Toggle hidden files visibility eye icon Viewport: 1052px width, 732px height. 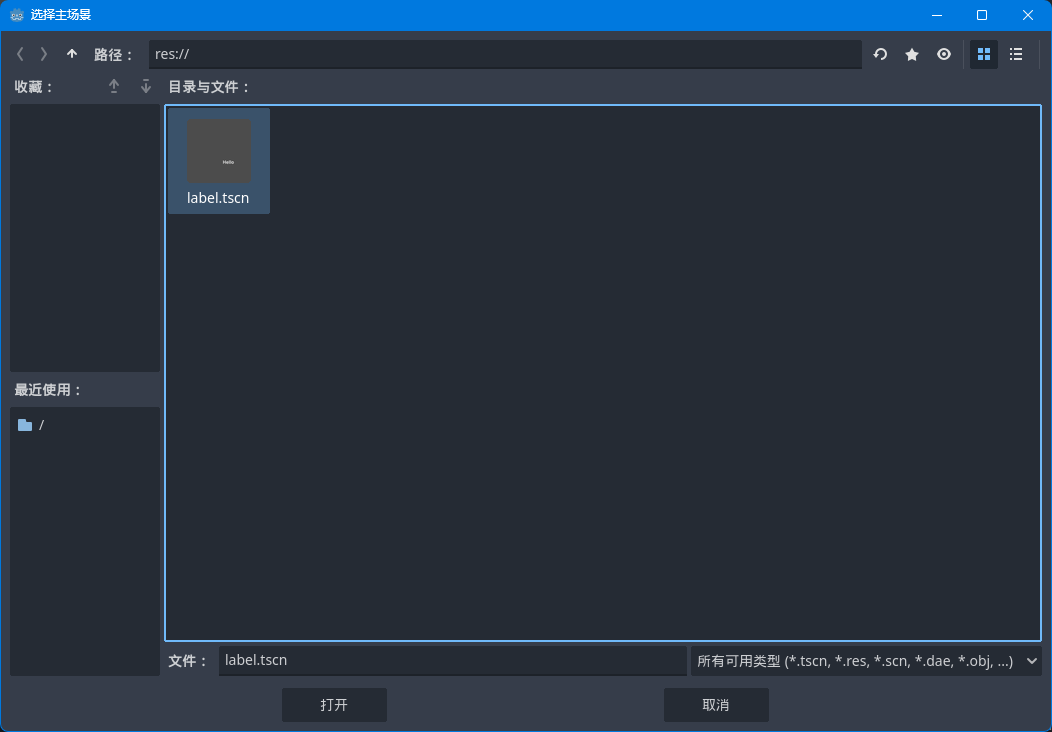944,54
